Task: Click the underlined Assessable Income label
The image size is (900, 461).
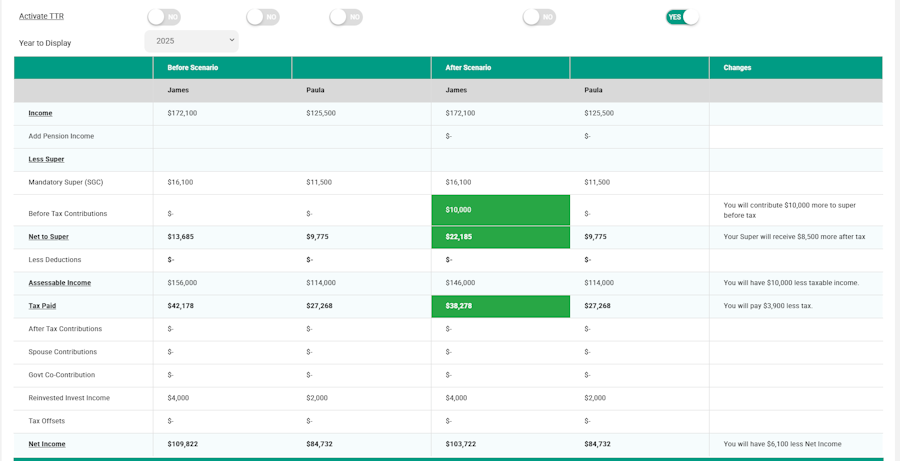Action: pyautogui.click(x=60, y=283)
